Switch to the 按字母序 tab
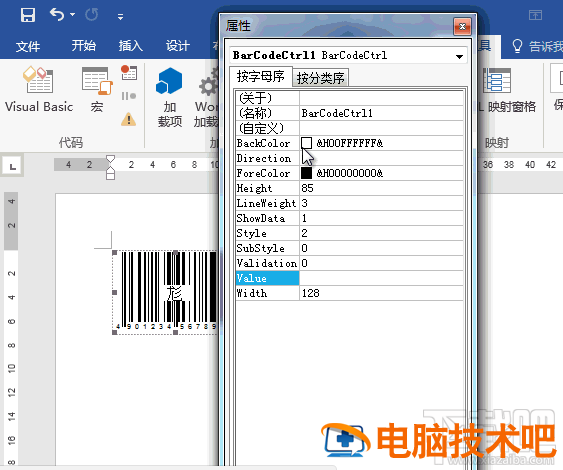Viewport: 563px width, 470px height. pyautogui.click(x=260, y=76)
